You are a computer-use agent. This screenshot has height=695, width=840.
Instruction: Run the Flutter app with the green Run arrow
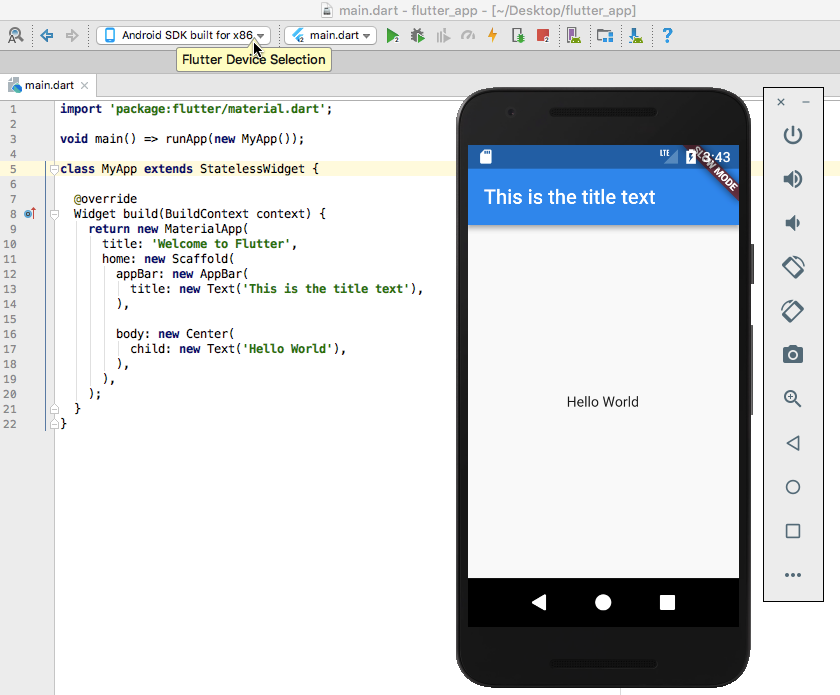pyautogui.click(x=392, y=35)
